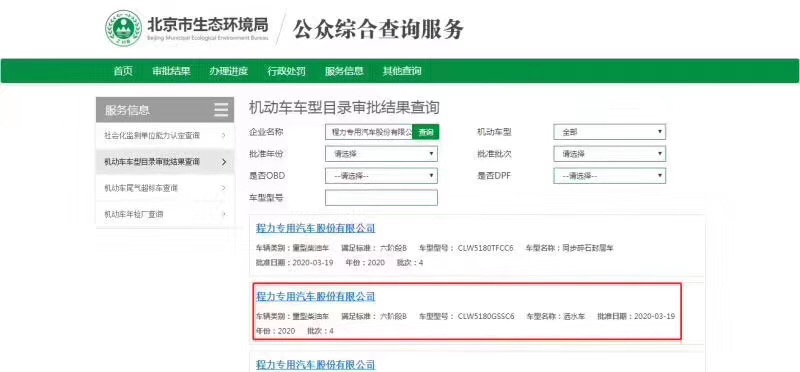
Task: Open the 其他查询 navigation item
Action: 402,71
